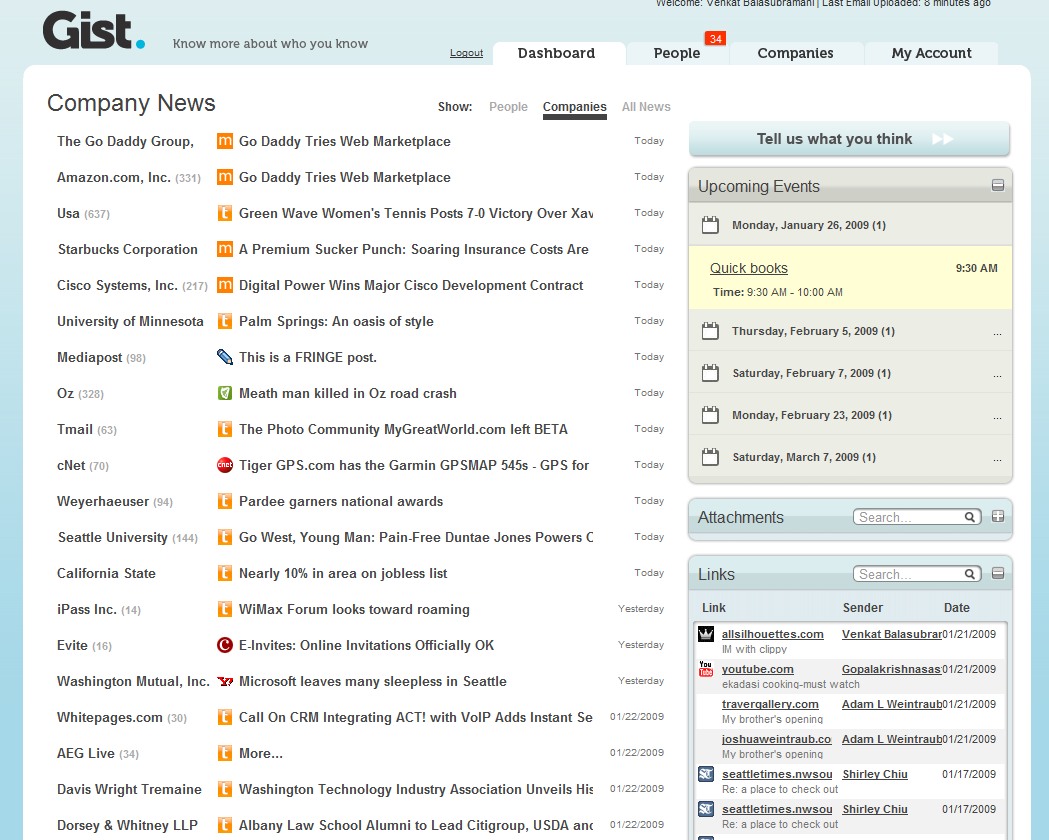Expand the Attachments panel
The image size is (1049, 840).
coord(997,517)
